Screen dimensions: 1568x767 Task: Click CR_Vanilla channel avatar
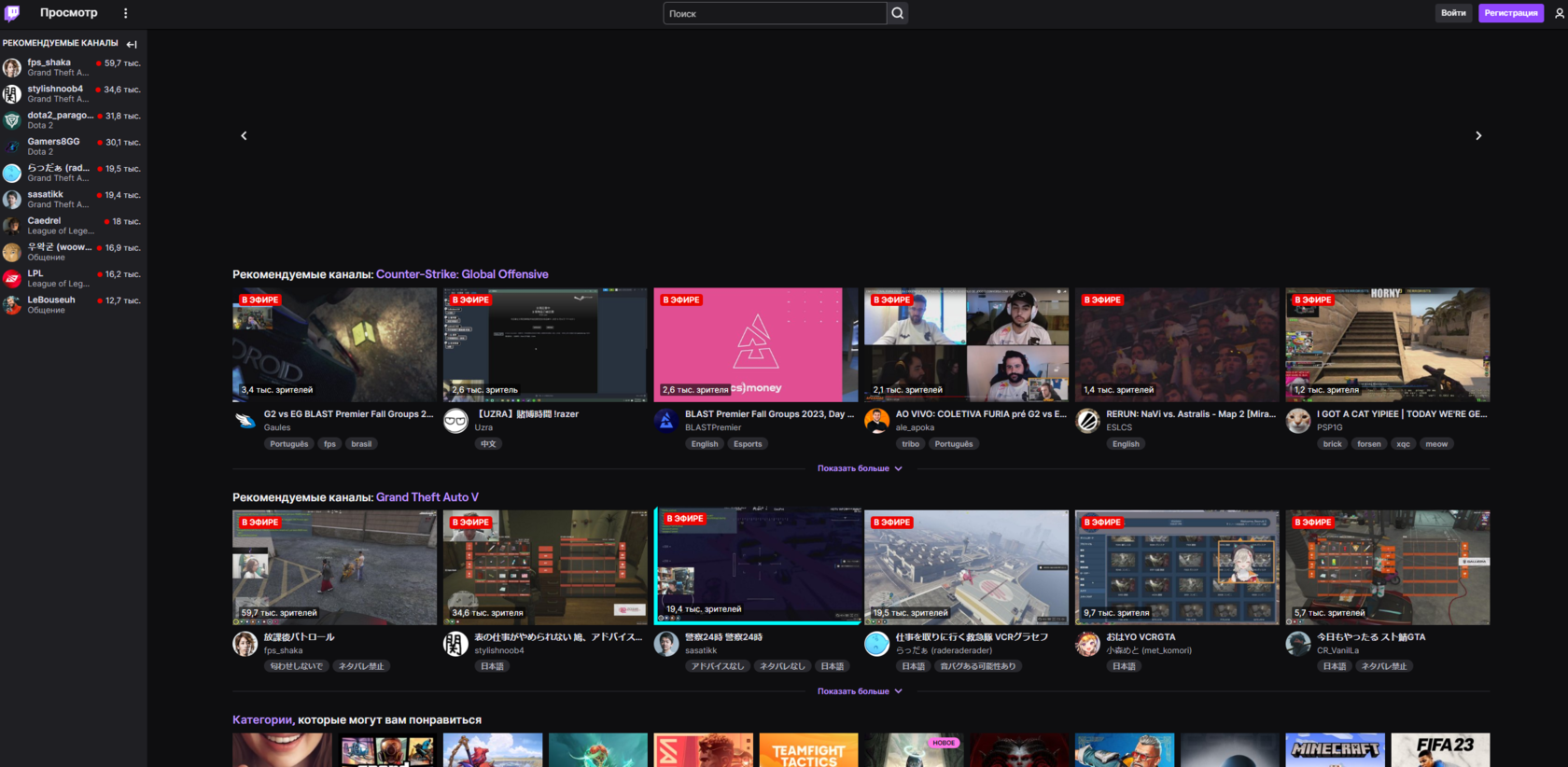(1298, 644)
